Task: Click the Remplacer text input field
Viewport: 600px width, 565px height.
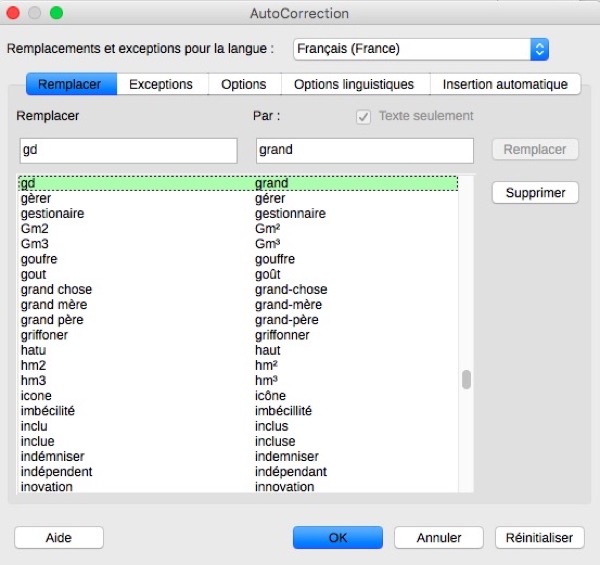Action: click(128, 150)
